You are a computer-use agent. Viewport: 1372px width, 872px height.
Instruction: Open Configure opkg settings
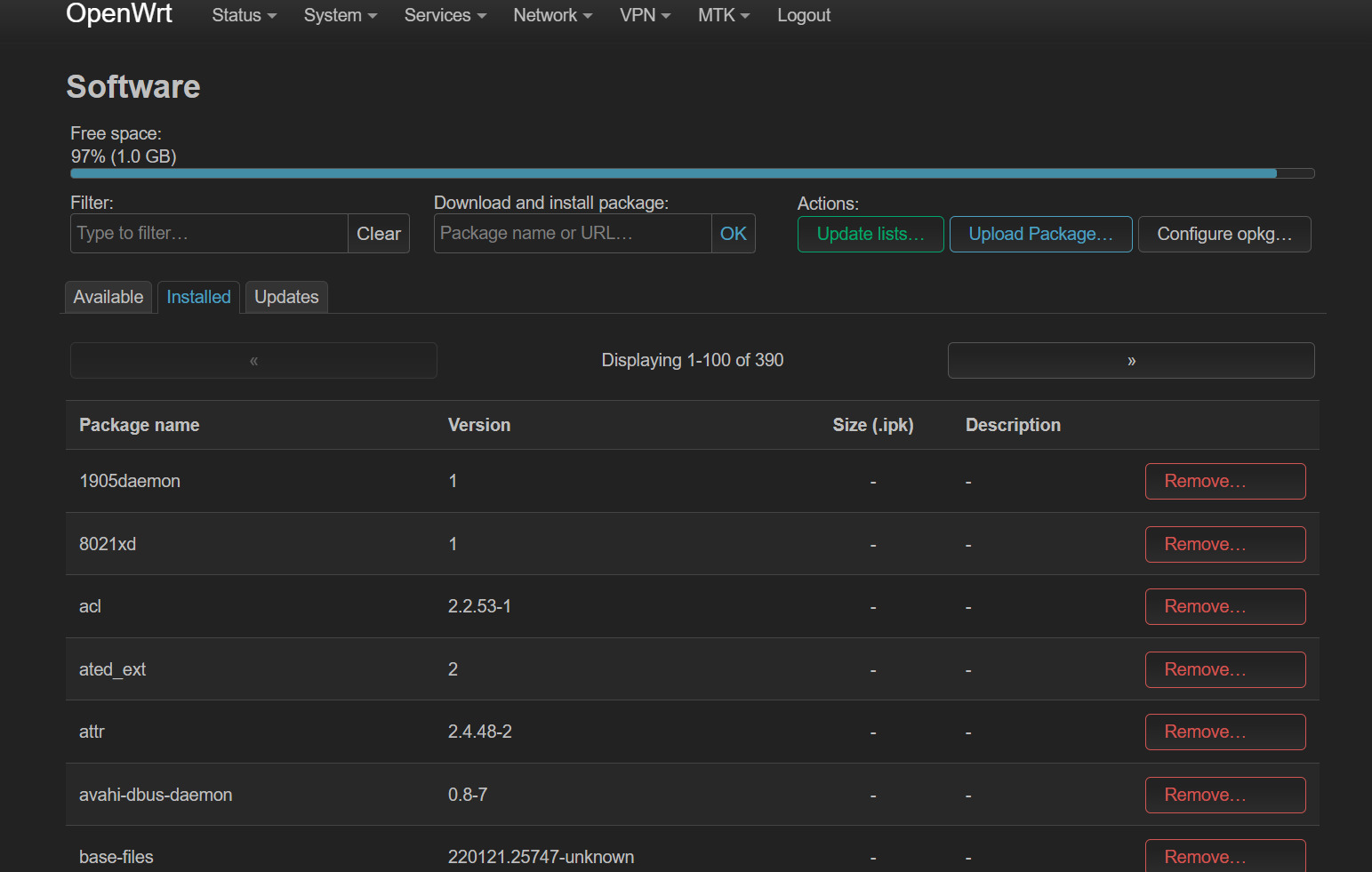pos(1224,234)
